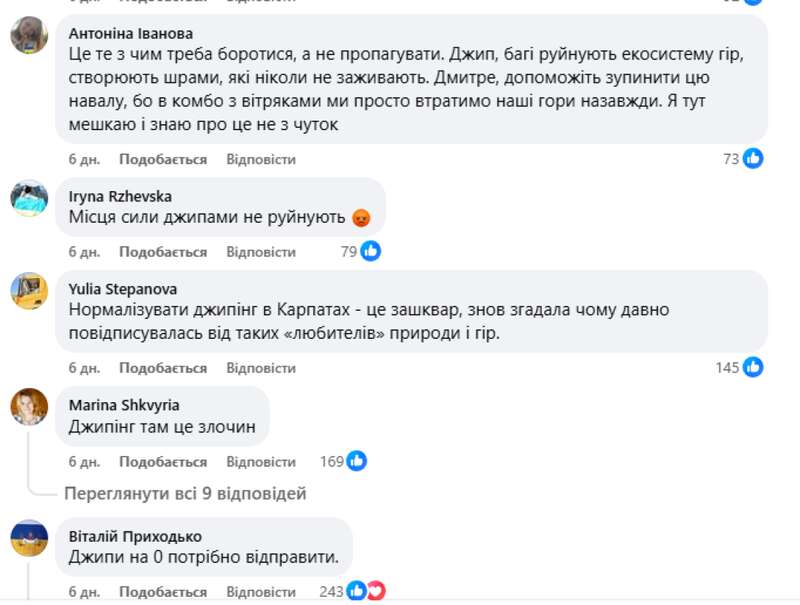Expand 'Переглянути всі 9 відповідей' replies

(x=184, y=493)
